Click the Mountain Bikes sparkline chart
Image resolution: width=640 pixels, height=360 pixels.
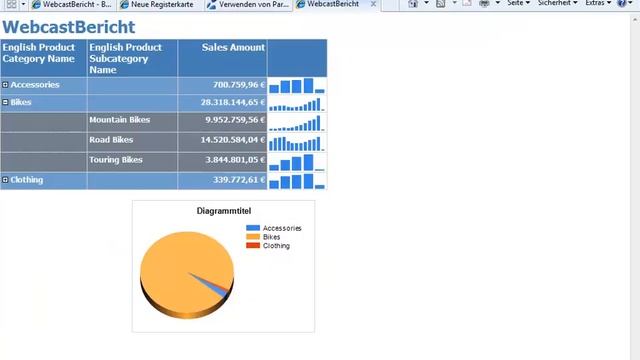coord(297,122)
